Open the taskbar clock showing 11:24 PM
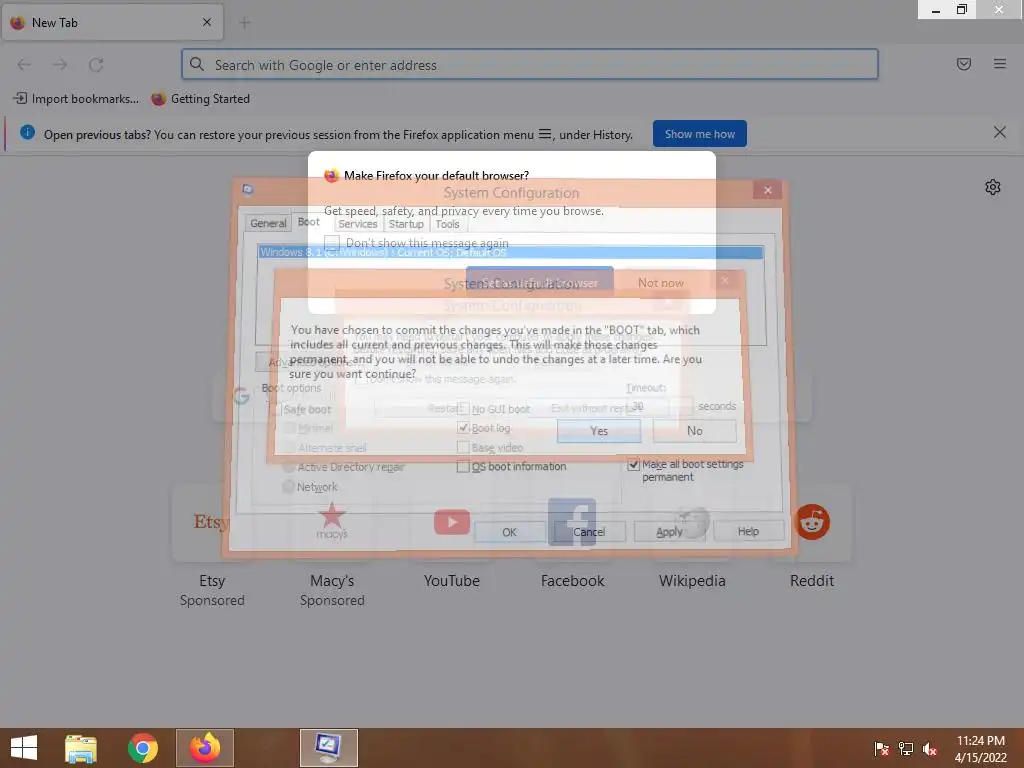Image resolution: width=1024 pixels, height=768 pixels. 981,749
